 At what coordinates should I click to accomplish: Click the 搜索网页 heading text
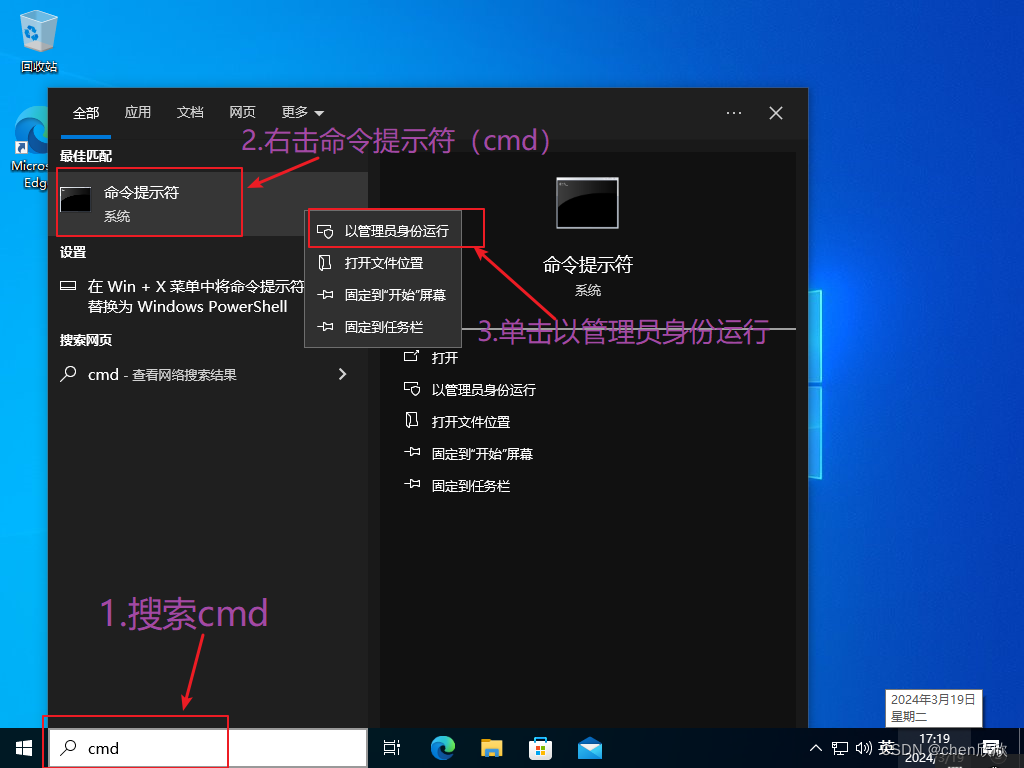(x=86, y=340)
